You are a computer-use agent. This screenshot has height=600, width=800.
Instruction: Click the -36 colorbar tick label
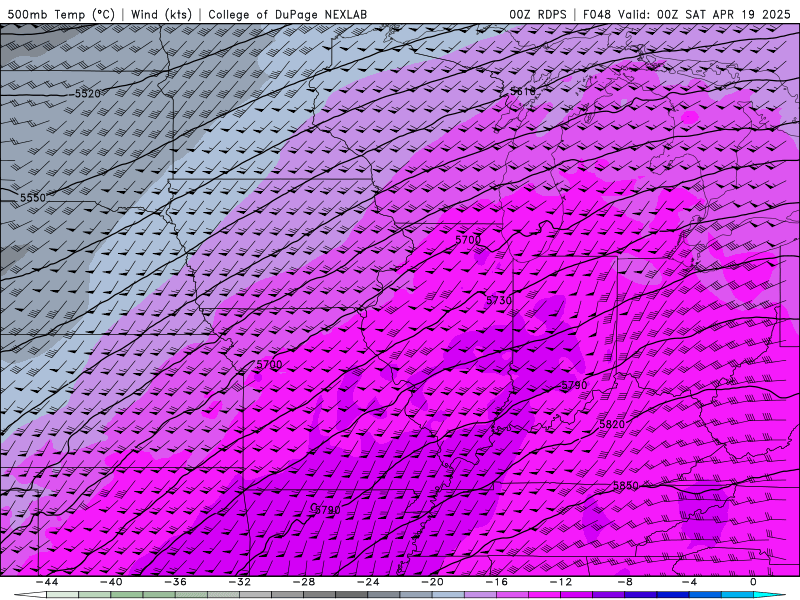pyautogui.click(x=175, y=582)
